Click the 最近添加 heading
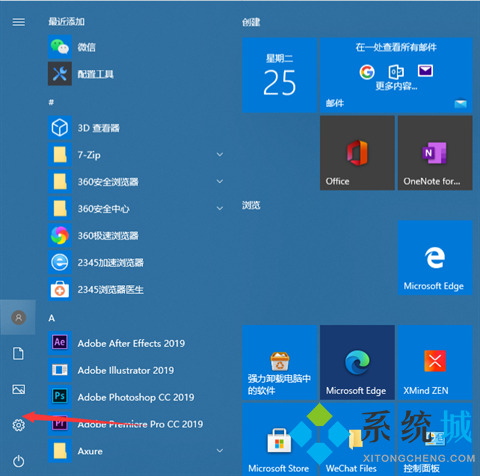 pyautogui.click(x=66, y=22)
